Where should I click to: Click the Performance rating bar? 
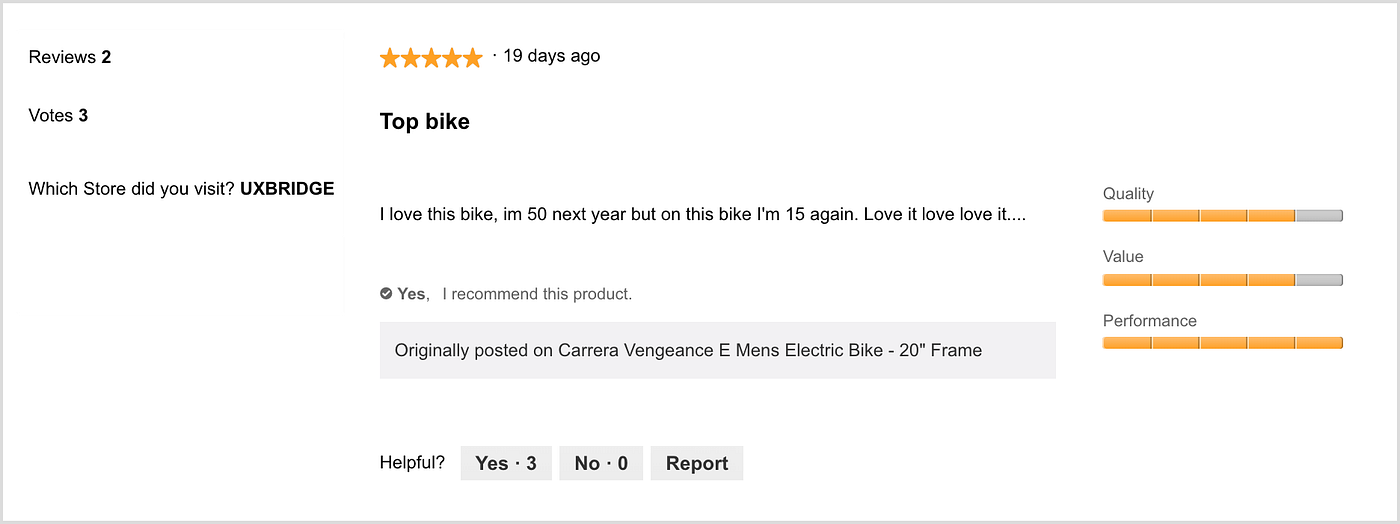1222,343
